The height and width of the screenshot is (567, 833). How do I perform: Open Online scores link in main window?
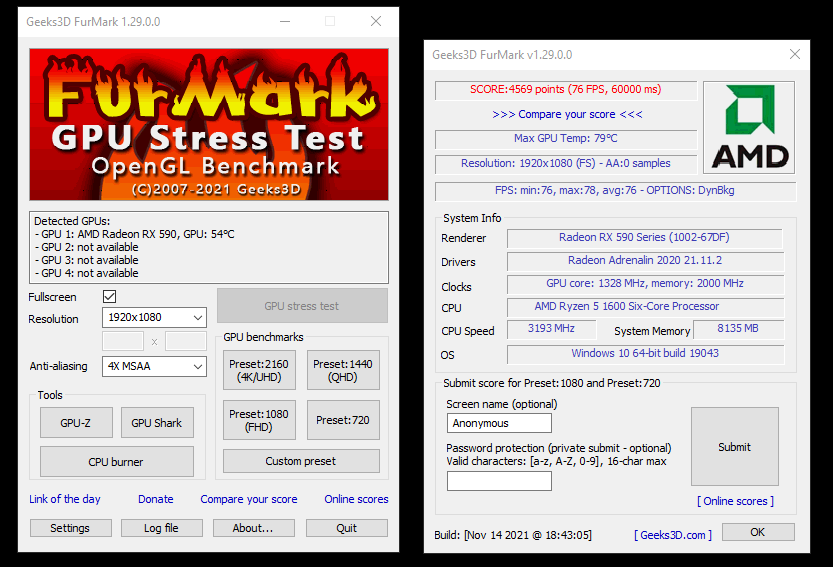pyautogui.click(x=356, y=499)
